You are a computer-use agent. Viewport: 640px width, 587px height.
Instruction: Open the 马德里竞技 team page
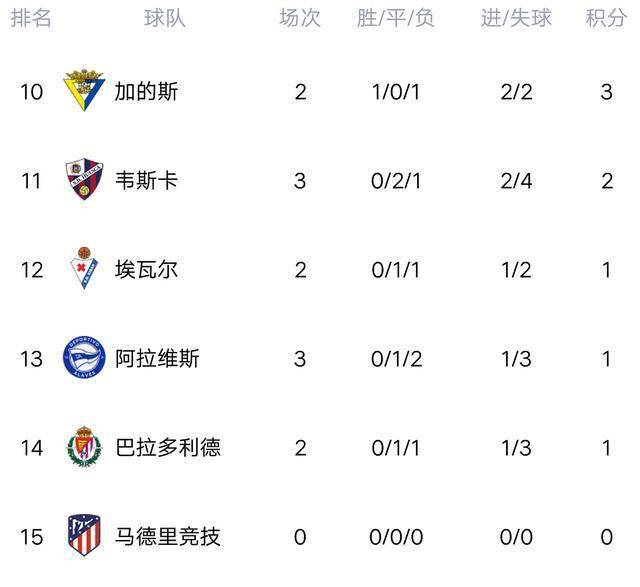[x=168, y=537]
